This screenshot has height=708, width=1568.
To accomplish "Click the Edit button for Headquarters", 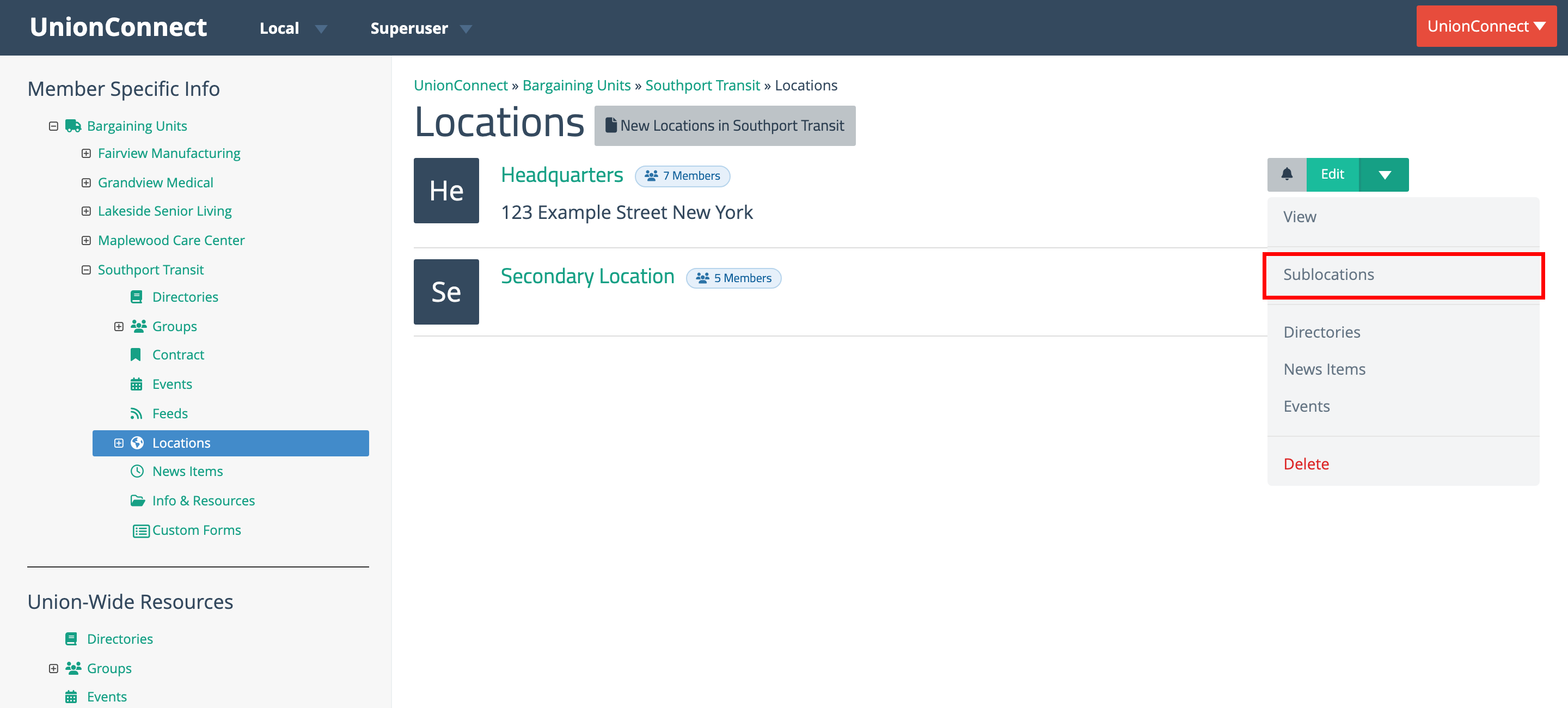I will (1332, 174).
